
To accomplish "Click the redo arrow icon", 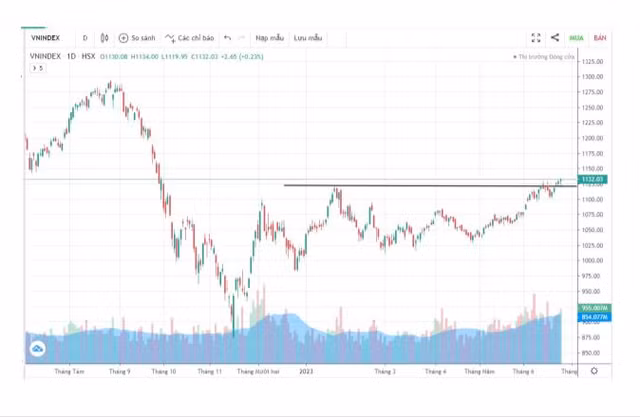I will pyautogui.click(x=241, y=38).
